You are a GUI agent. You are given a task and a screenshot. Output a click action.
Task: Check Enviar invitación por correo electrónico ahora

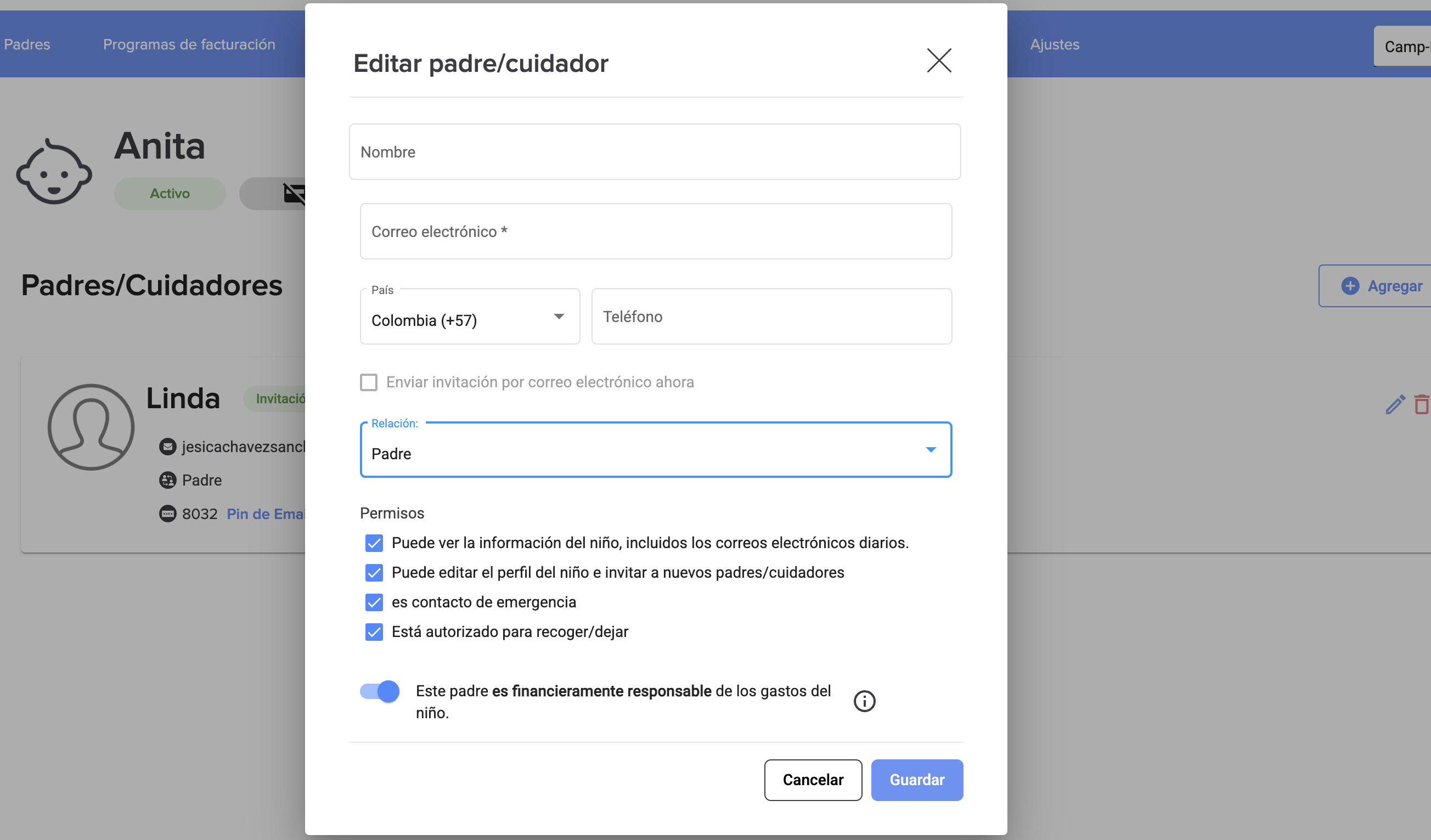(x=369, y=382)
